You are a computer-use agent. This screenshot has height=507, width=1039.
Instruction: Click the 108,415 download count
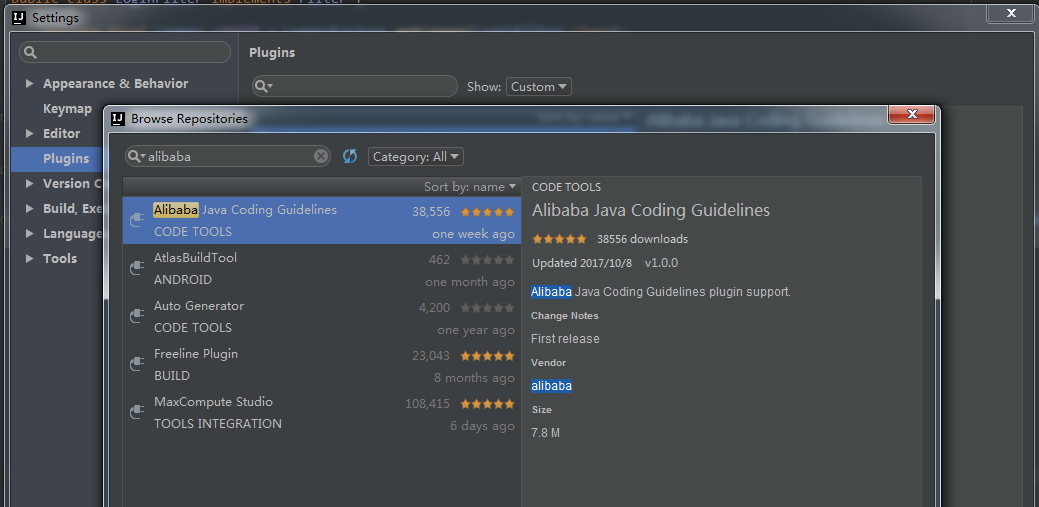(x=427, y=404)
